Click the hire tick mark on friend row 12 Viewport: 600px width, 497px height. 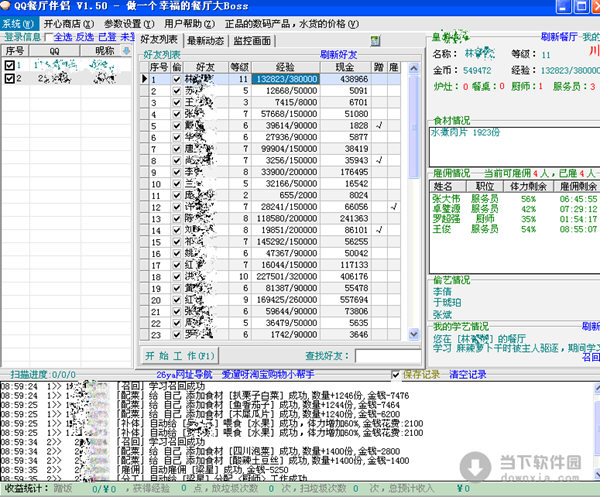click(x=394, y=207)
